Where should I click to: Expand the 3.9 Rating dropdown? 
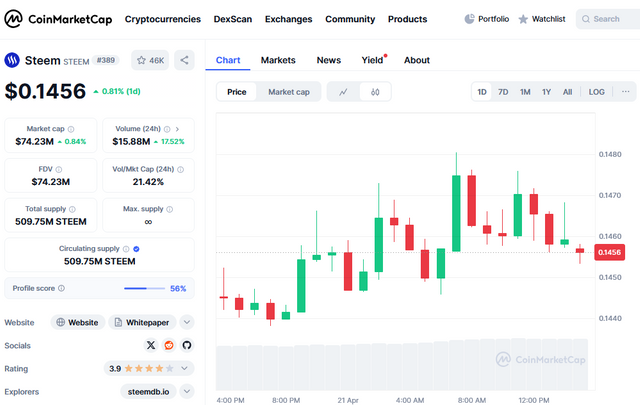click(149, 369)
